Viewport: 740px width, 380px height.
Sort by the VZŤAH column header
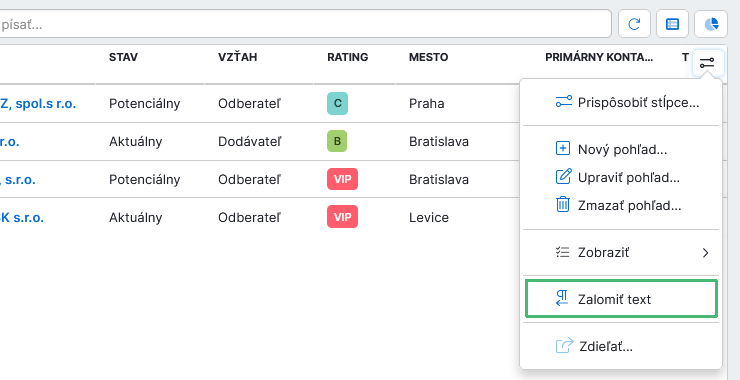(237, 58)
